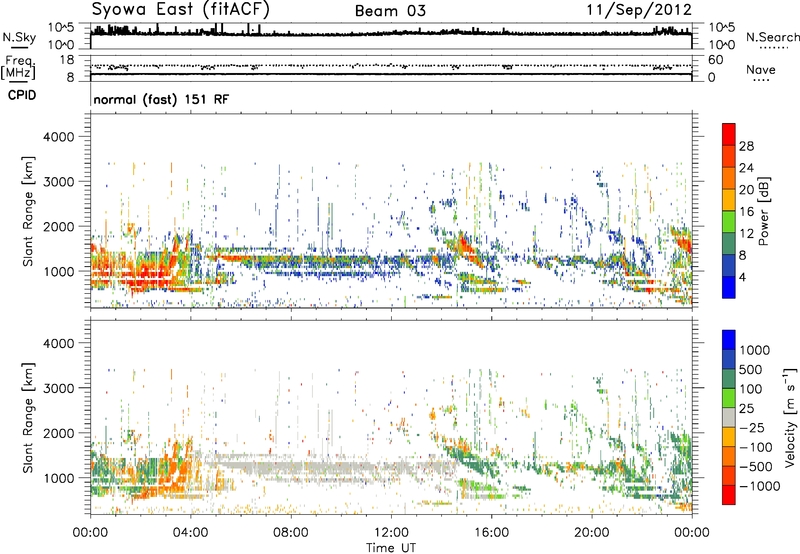Pick the gray segment of velocity colorbar
The width and height of the screenshot is (800, 554).
[729, 418]
